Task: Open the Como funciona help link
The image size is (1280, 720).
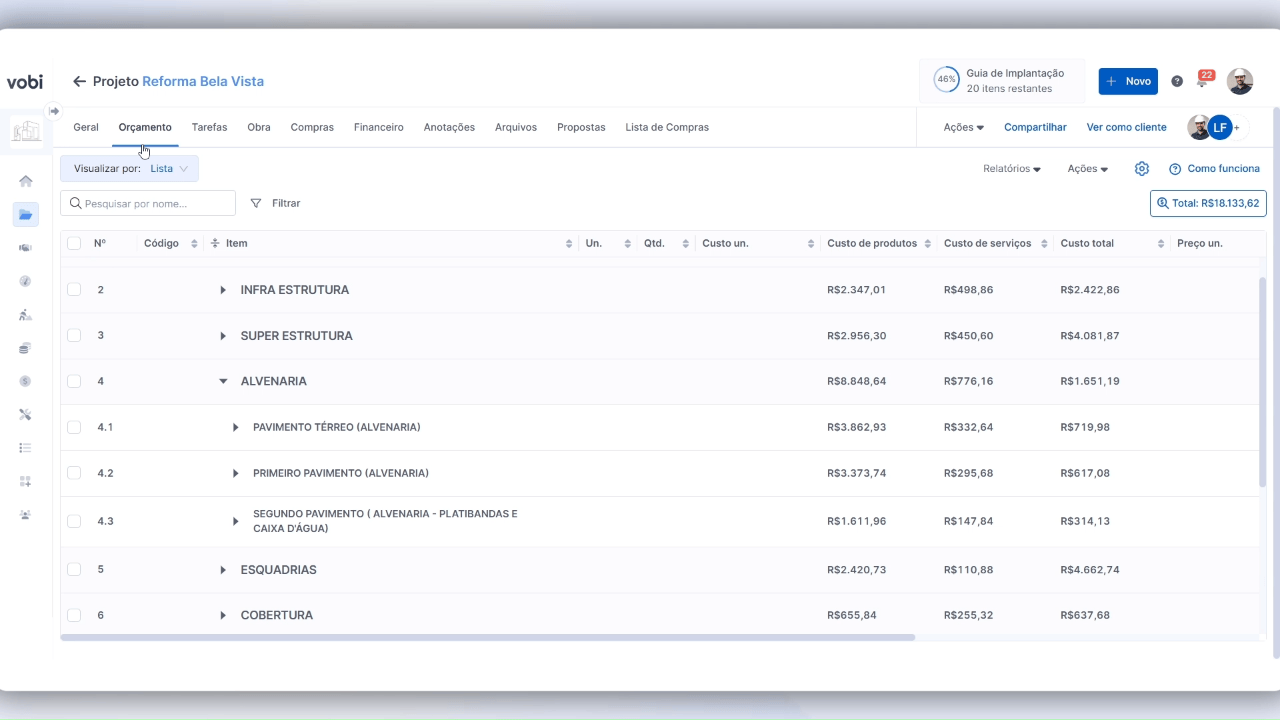Action: click(1214, 169)
